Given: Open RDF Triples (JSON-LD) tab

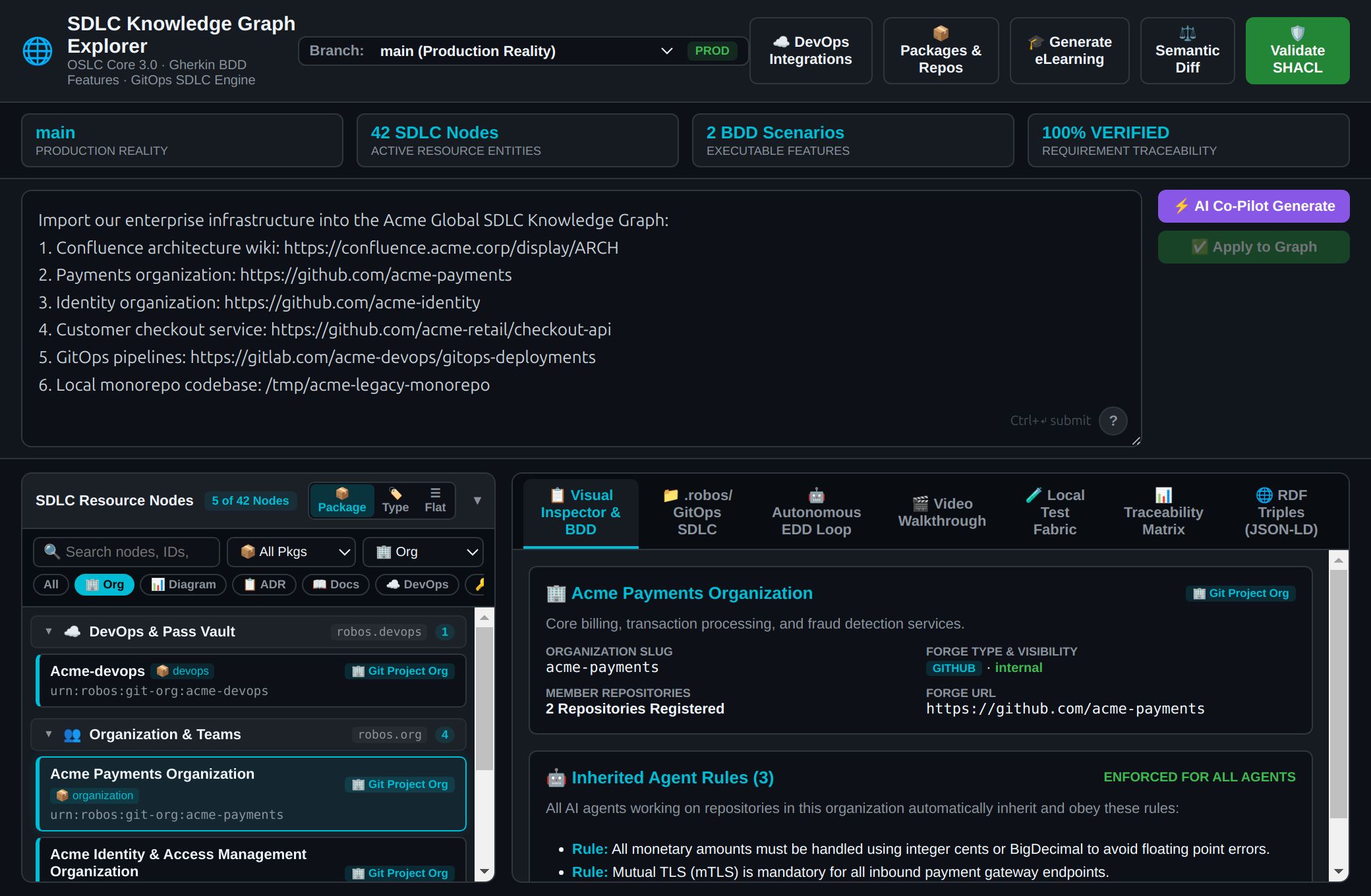Looking at the screenshot, I should [x=1281, y=513].
